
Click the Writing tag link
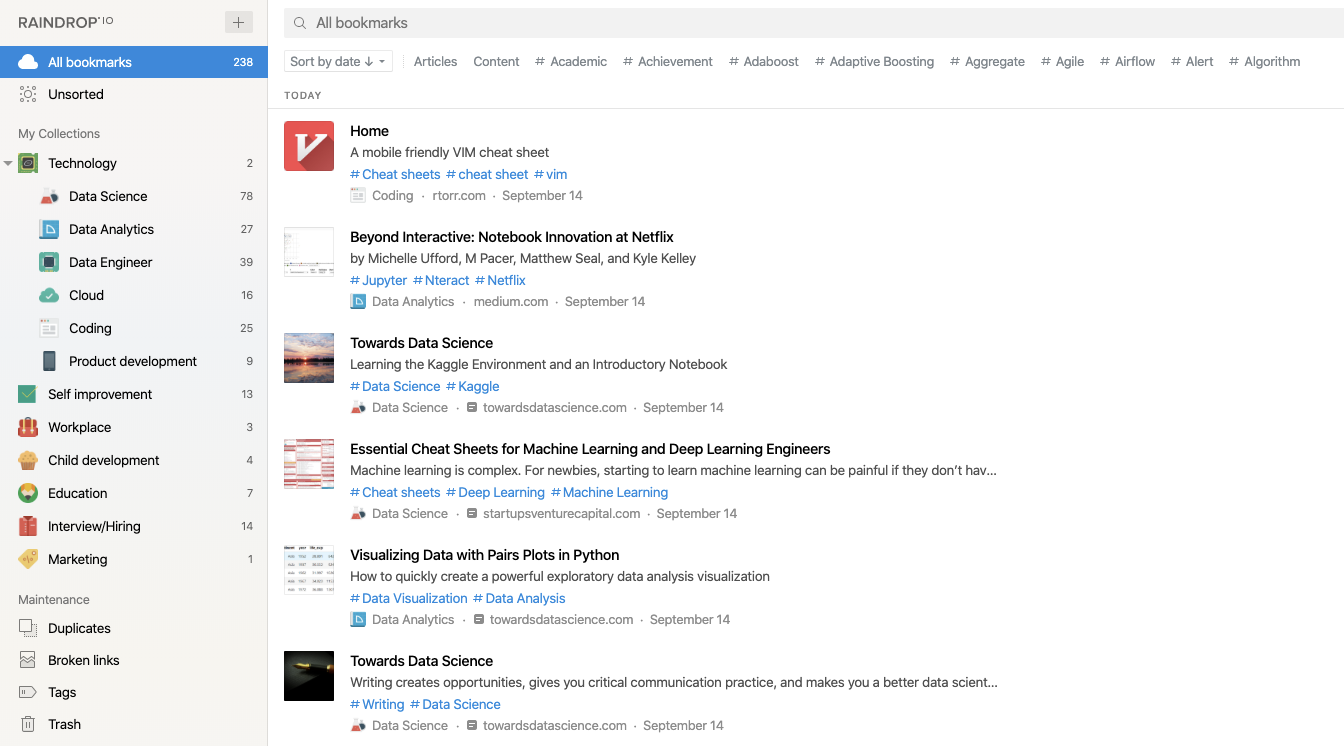378,704
